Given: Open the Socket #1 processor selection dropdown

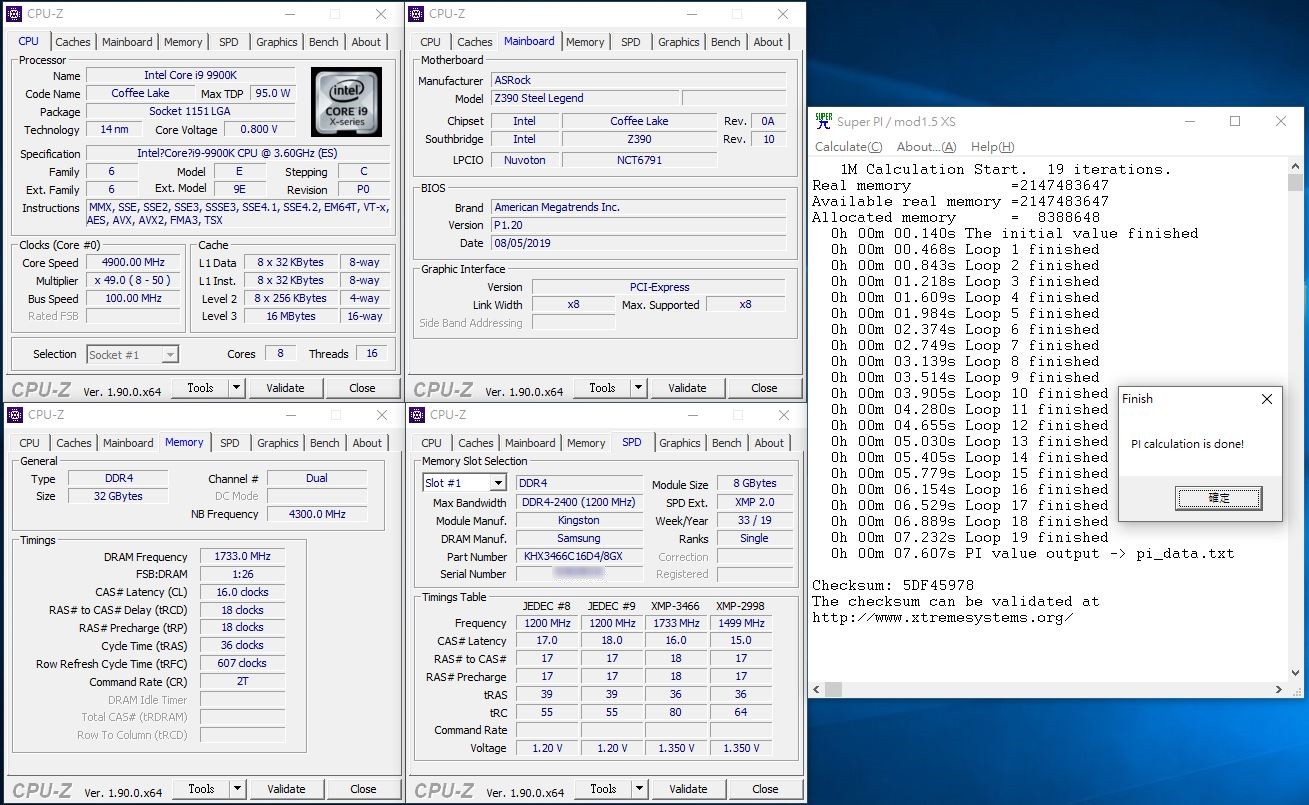Looking at the screenshot, I should click(x=170, y=354).
